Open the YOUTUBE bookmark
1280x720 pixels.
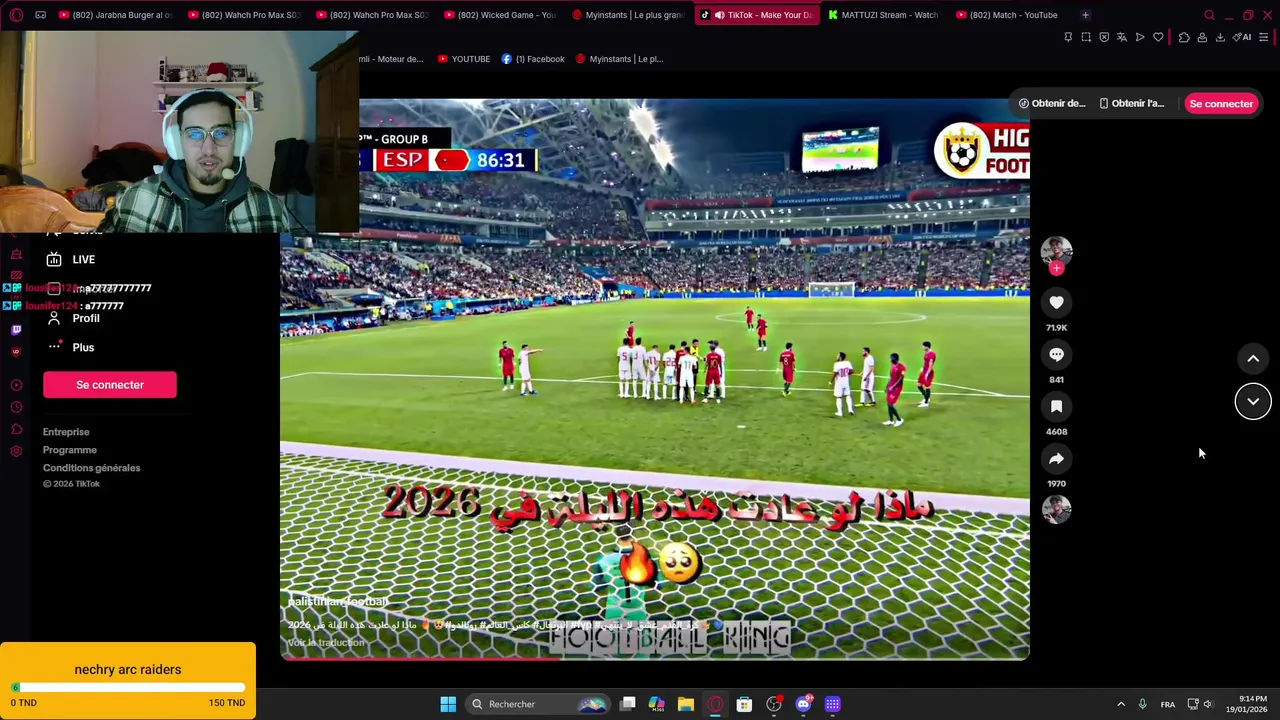(463, 59)
